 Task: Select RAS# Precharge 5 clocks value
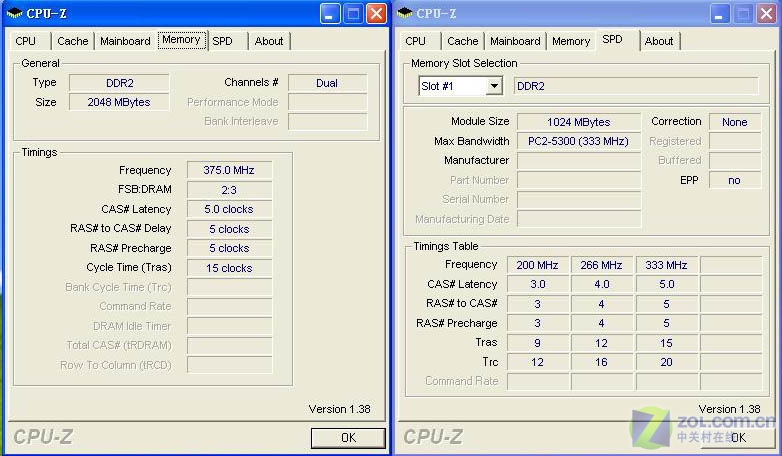(x=229, y=248)
